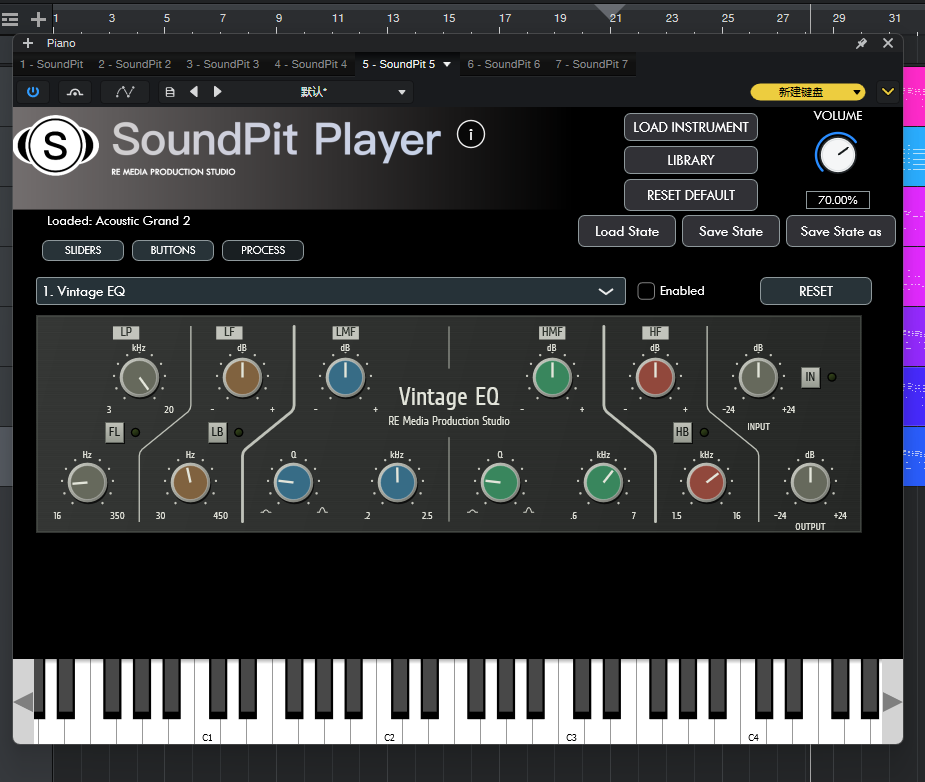Toggle the HB high band switch
Screen dimensions: 925x782
[x=683, y=432]
